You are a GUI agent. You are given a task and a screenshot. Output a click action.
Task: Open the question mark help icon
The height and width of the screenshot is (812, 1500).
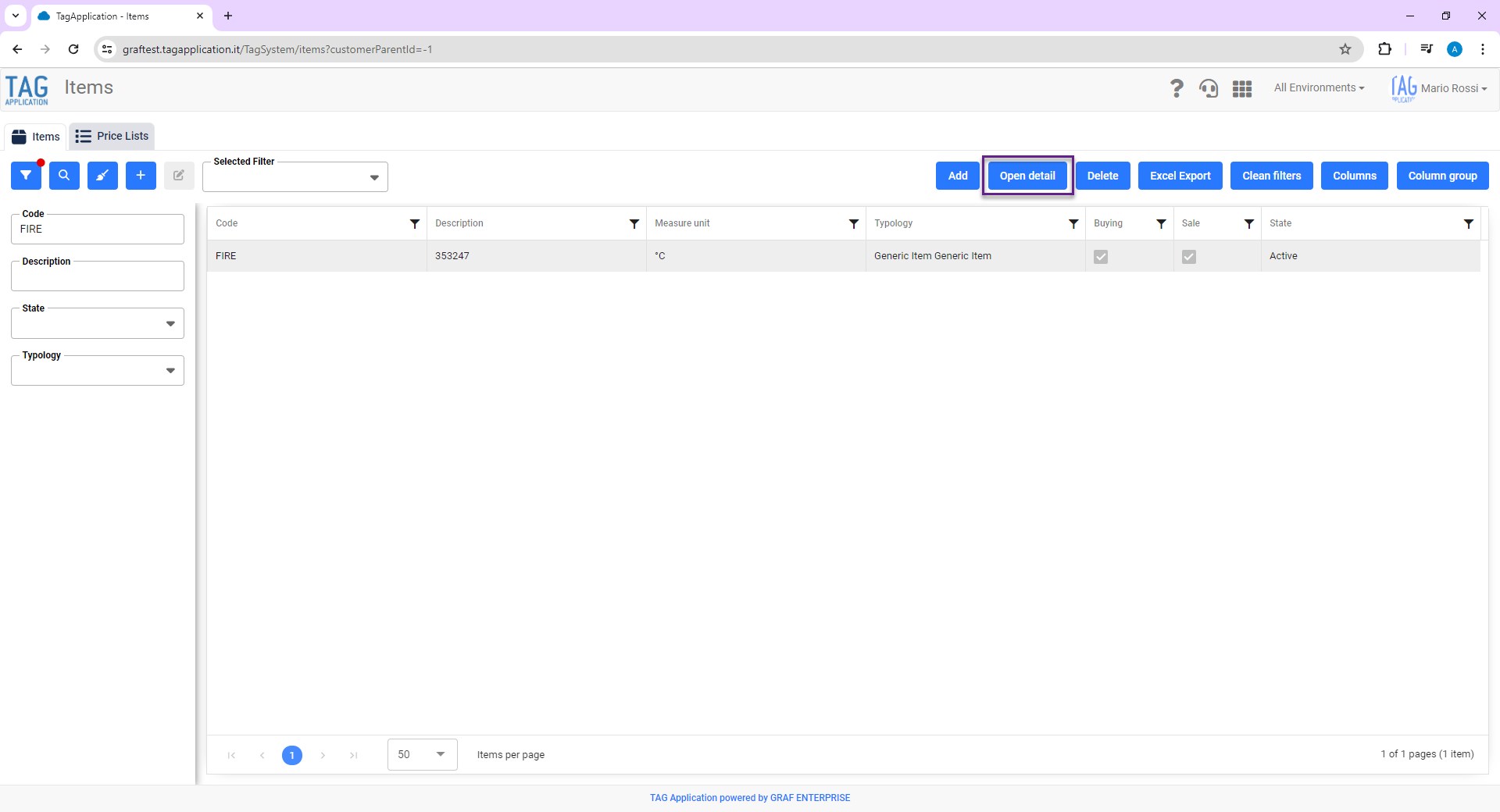click(x=1176, y=88)
